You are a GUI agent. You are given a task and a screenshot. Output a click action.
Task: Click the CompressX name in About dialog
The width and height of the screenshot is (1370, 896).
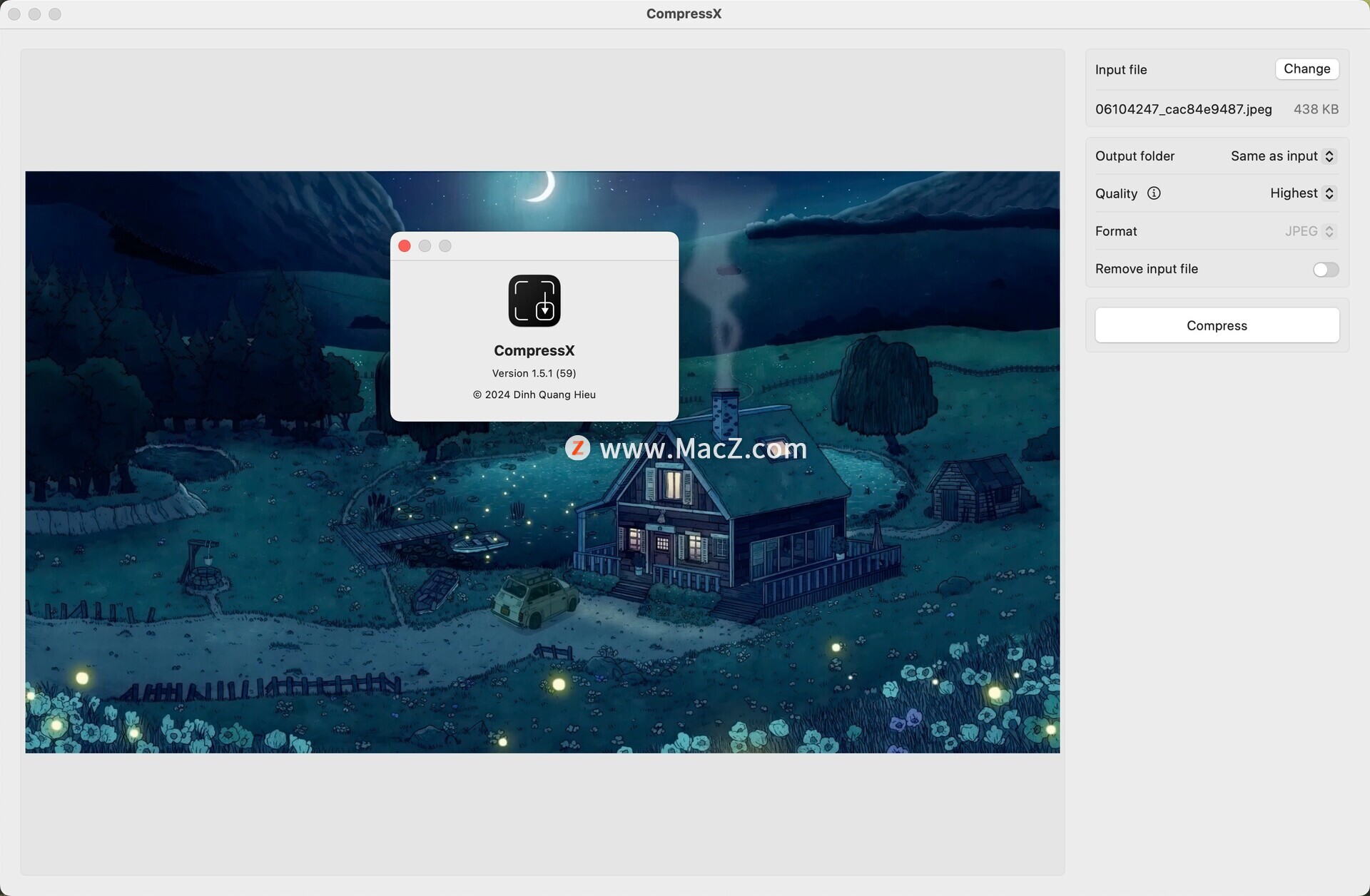[x=534, y=350]
